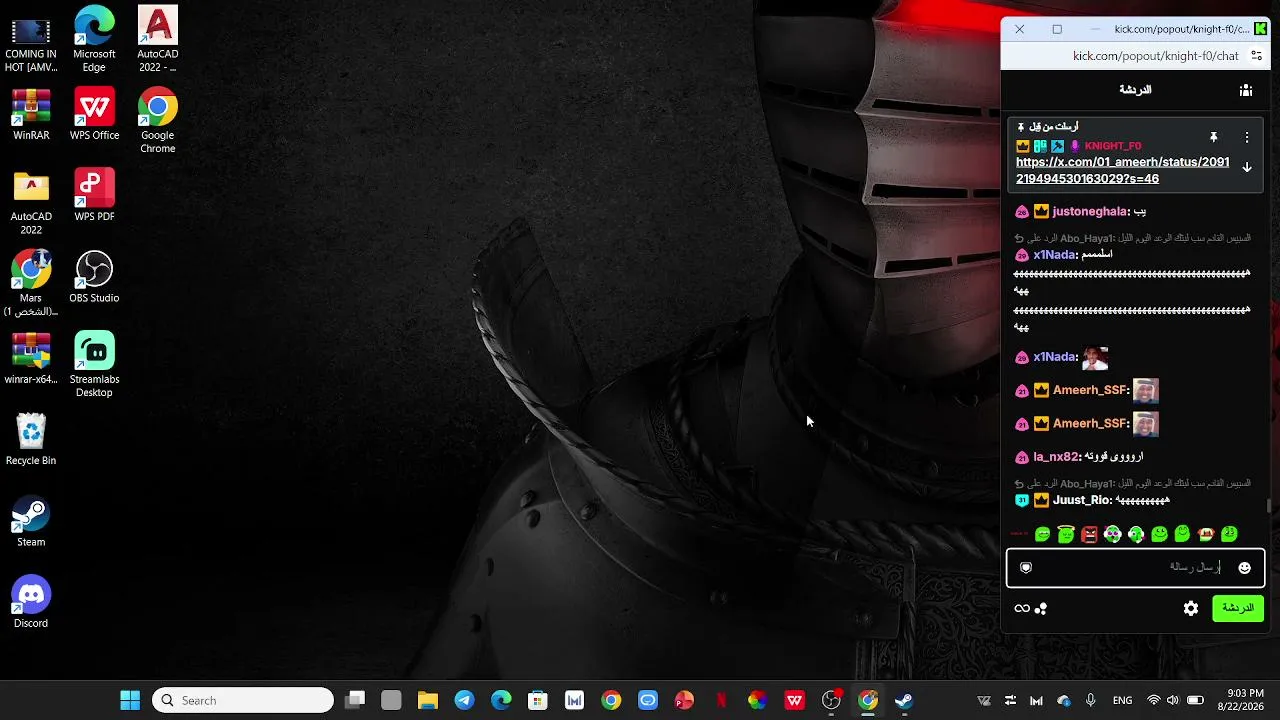Image resolution: width=1280 pixels, height=720 pixels.
Task: Select Discord desktop icon
Action: click(x=31, y=602)
